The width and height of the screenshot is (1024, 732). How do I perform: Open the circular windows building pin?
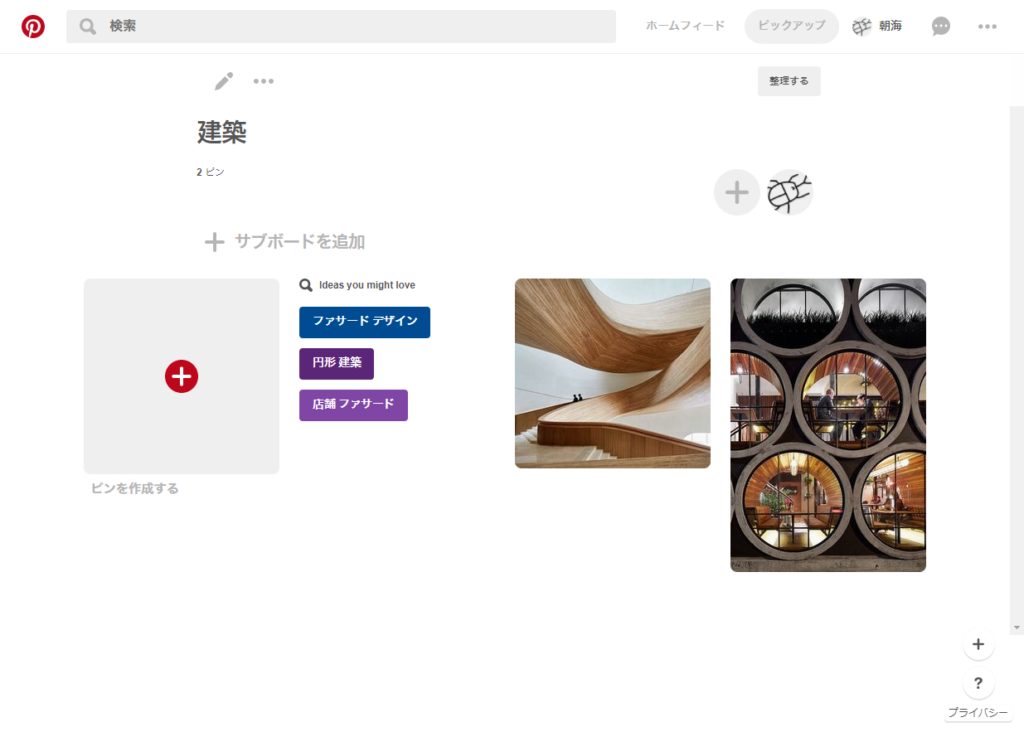pyautogui.click(x=828, y=425)
